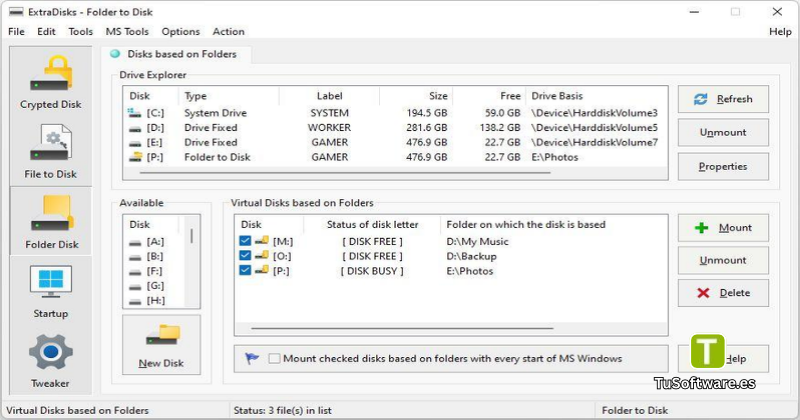This screenshot has width=800, height=420.
Task: Uncheck the O: virtual disk checkbox
Action: pos(245,256)
